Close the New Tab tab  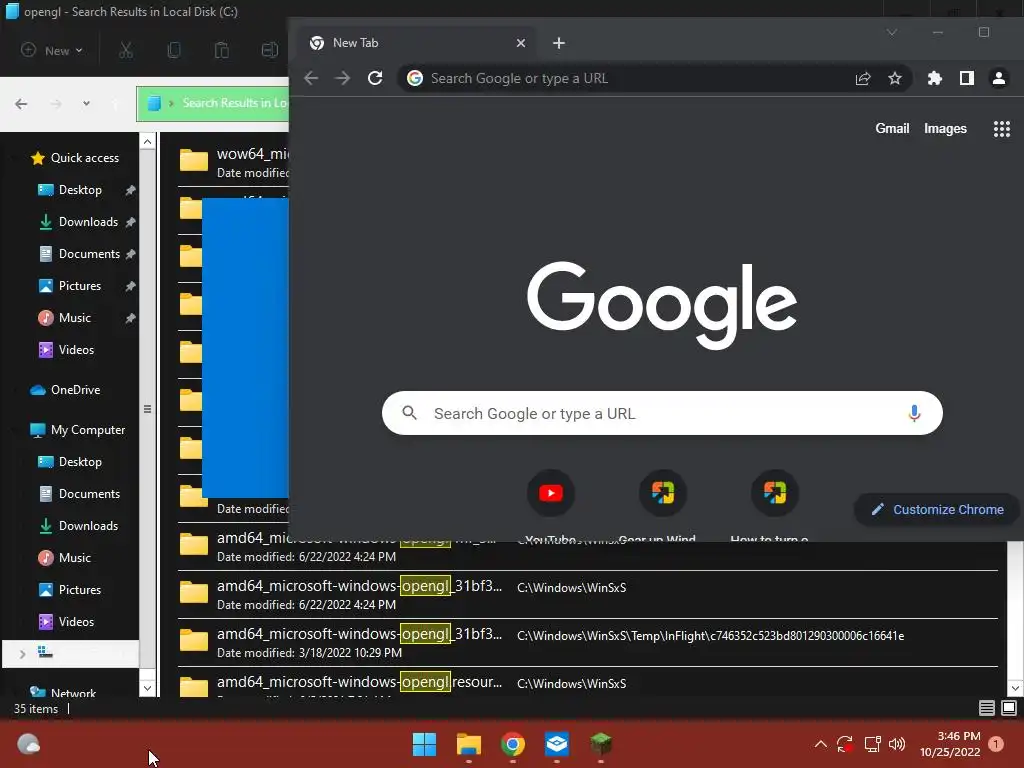520,43
